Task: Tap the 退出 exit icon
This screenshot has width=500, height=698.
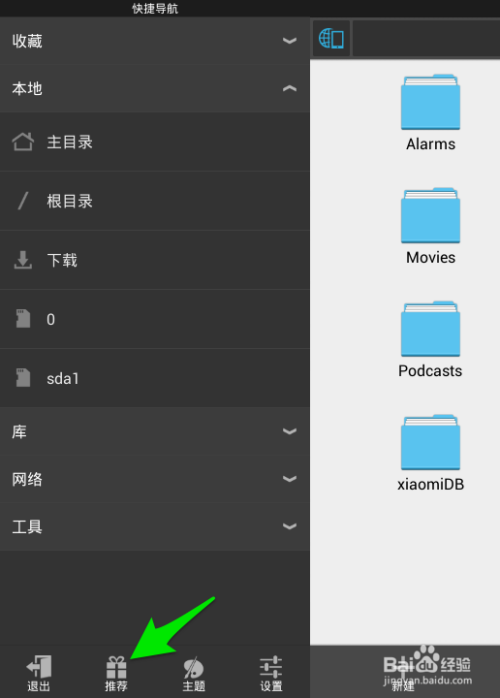Action: 39,666
